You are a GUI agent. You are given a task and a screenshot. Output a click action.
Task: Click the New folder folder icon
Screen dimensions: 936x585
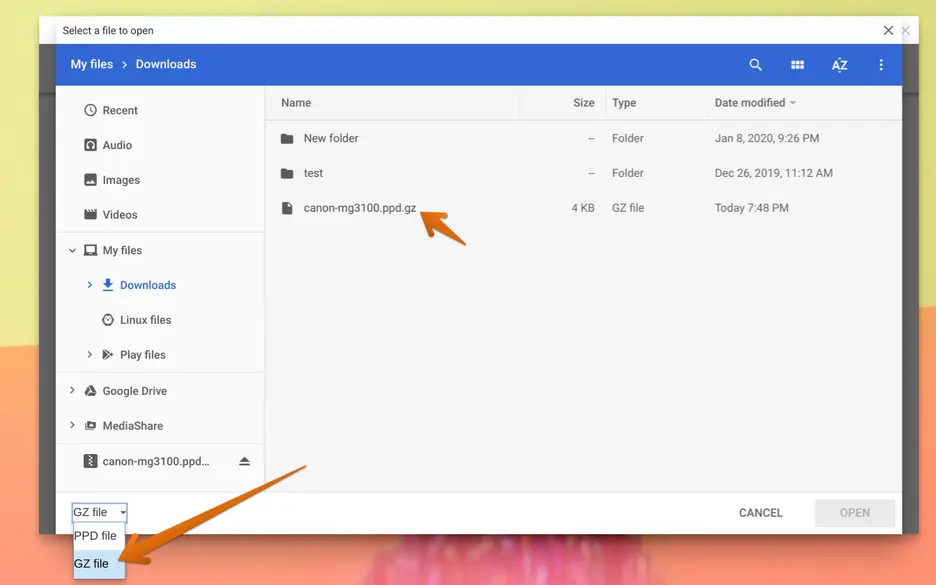click(x=287, y=138)
